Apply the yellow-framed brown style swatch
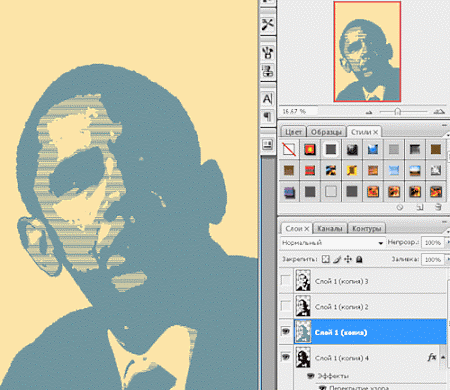Screen dimensions: 450x390 tap(352, 171)
